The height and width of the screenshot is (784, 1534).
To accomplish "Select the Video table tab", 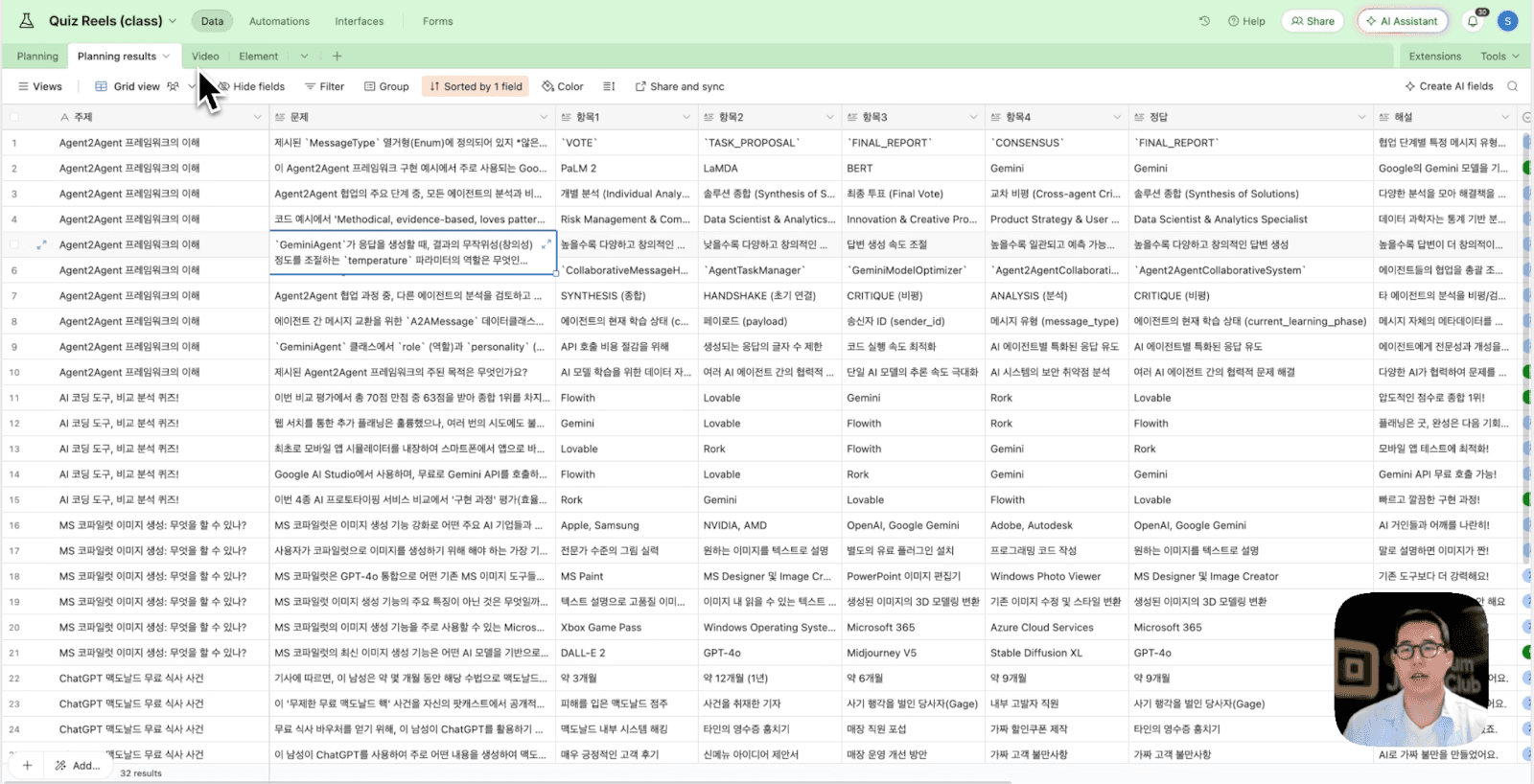I will pyautogui.click(x=205, y=56).
